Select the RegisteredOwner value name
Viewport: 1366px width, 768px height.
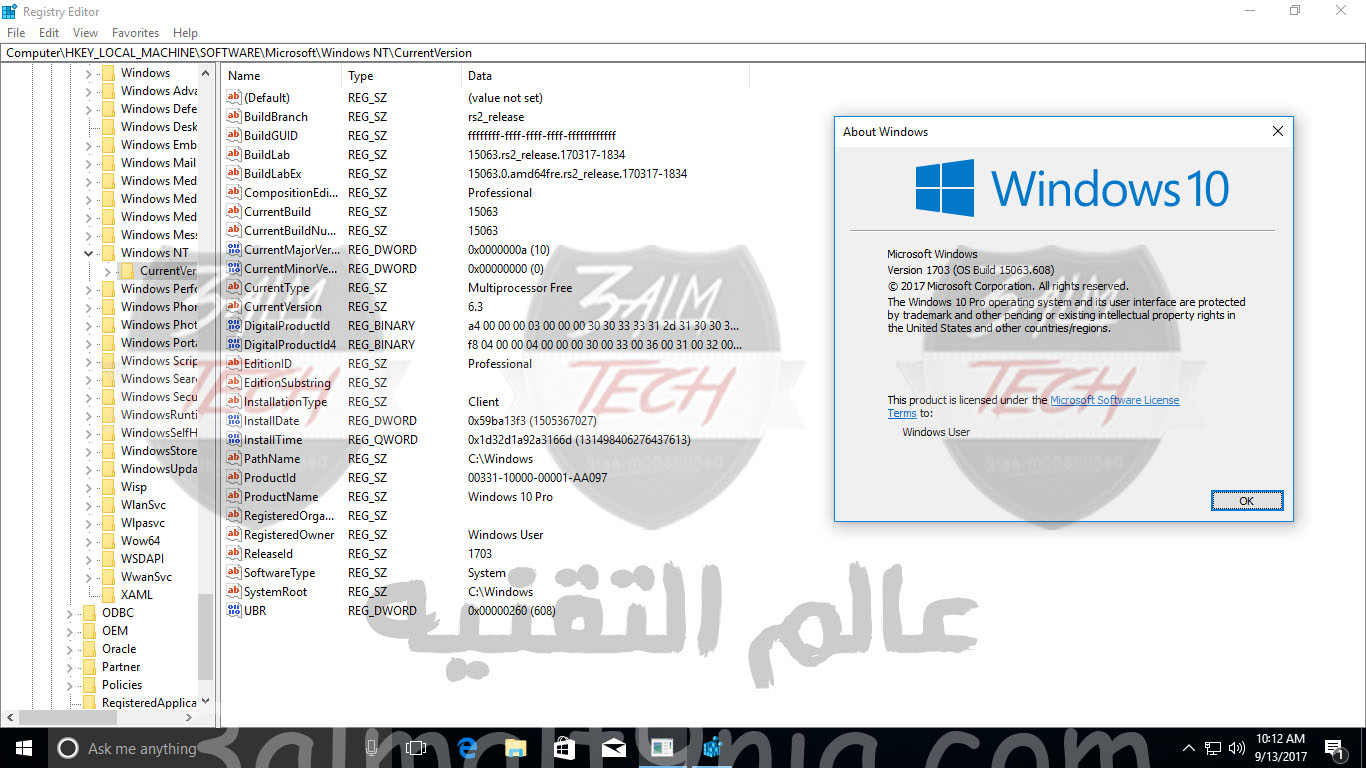tap(287, 535)
